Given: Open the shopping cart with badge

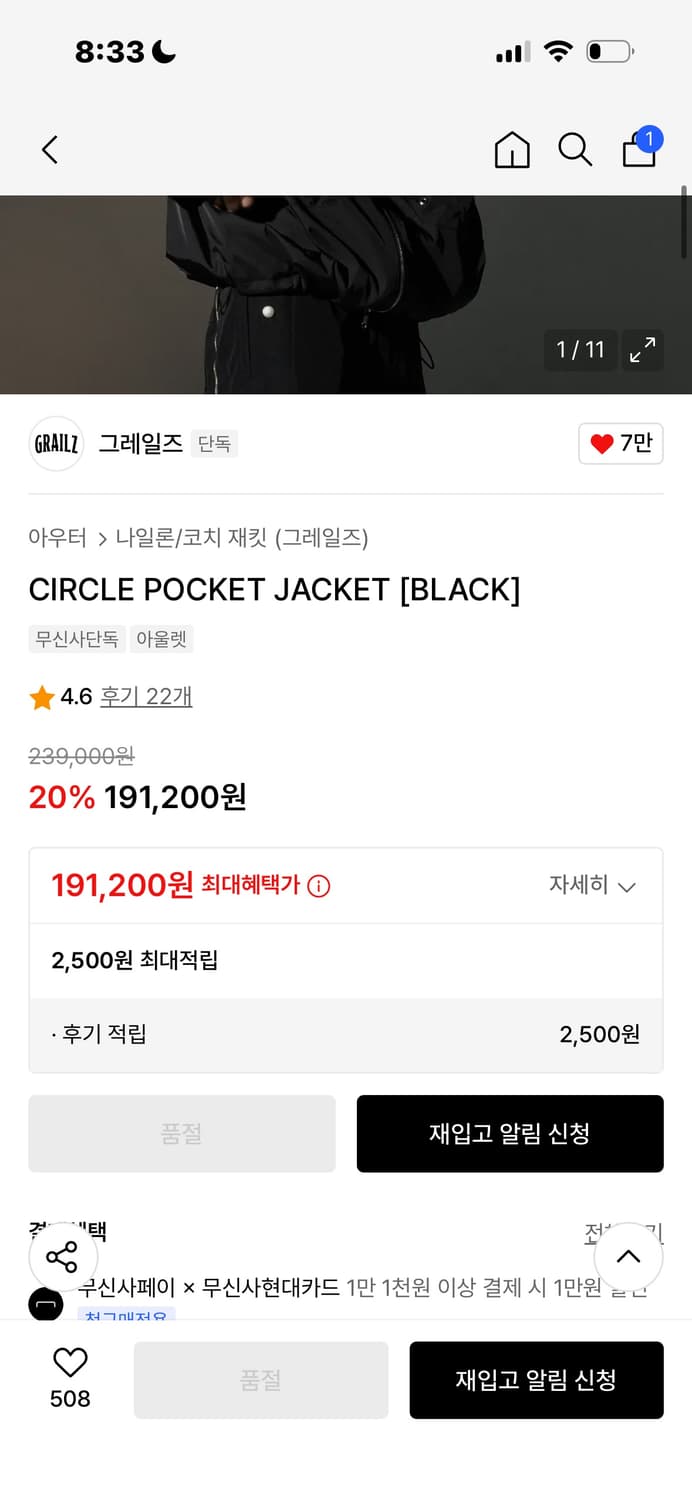Looking at the screenshot, I should click(x=638, y=152).
